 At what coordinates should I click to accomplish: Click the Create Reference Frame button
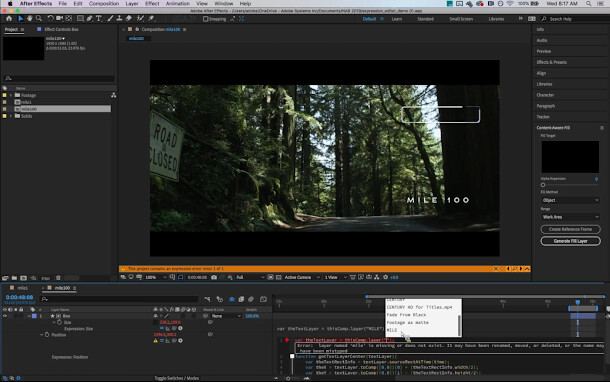(x=570, y=229)
